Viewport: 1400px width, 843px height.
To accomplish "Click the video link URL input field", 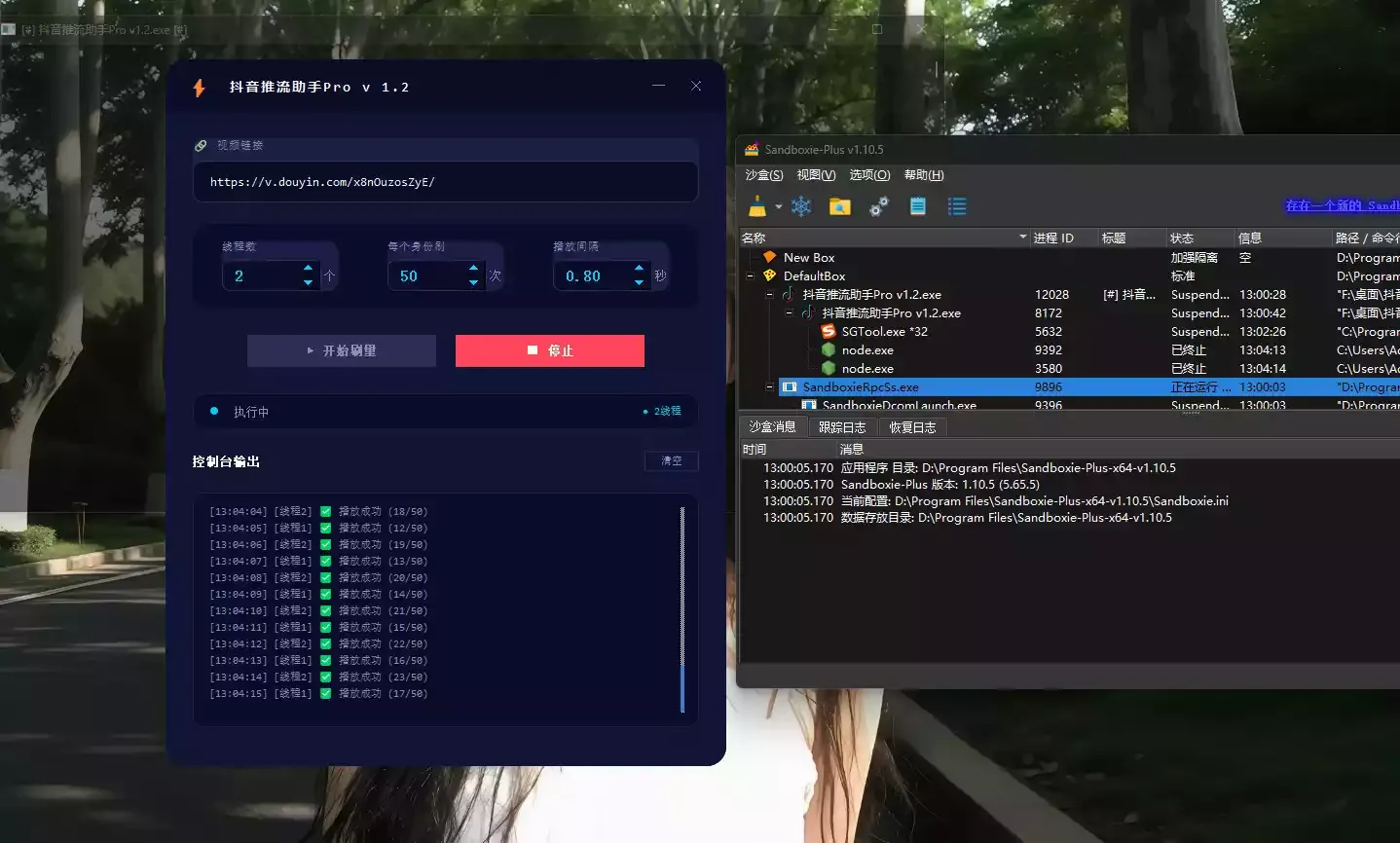I will pos(446,182).
